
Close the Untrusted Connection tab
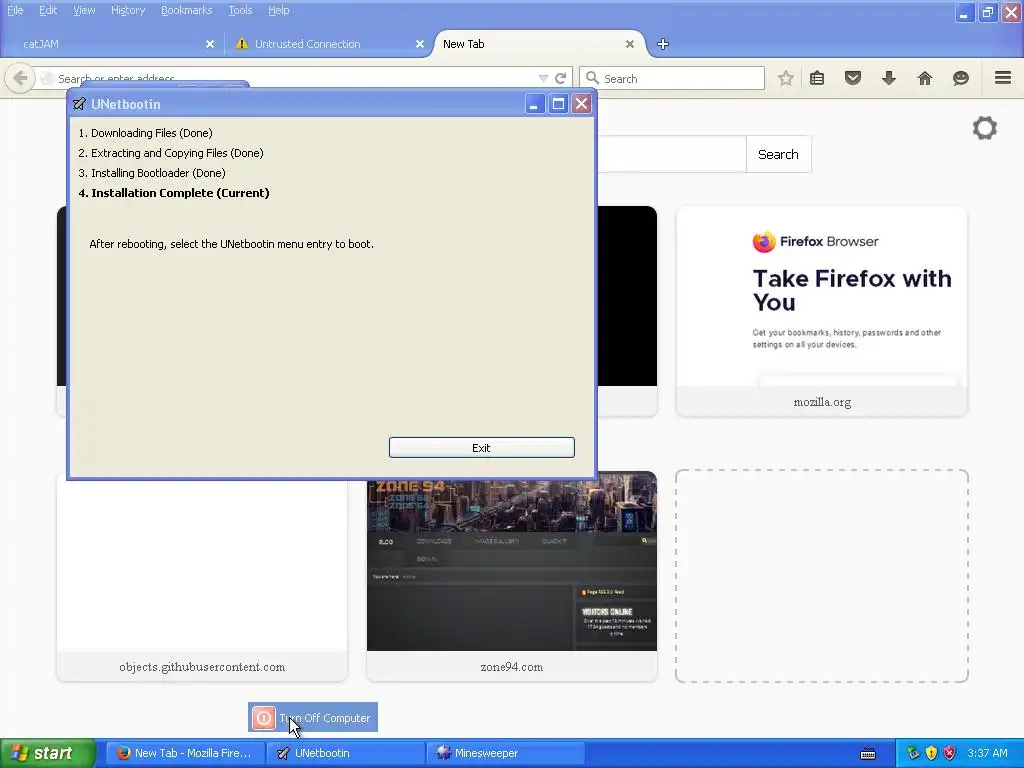point(420,44)
